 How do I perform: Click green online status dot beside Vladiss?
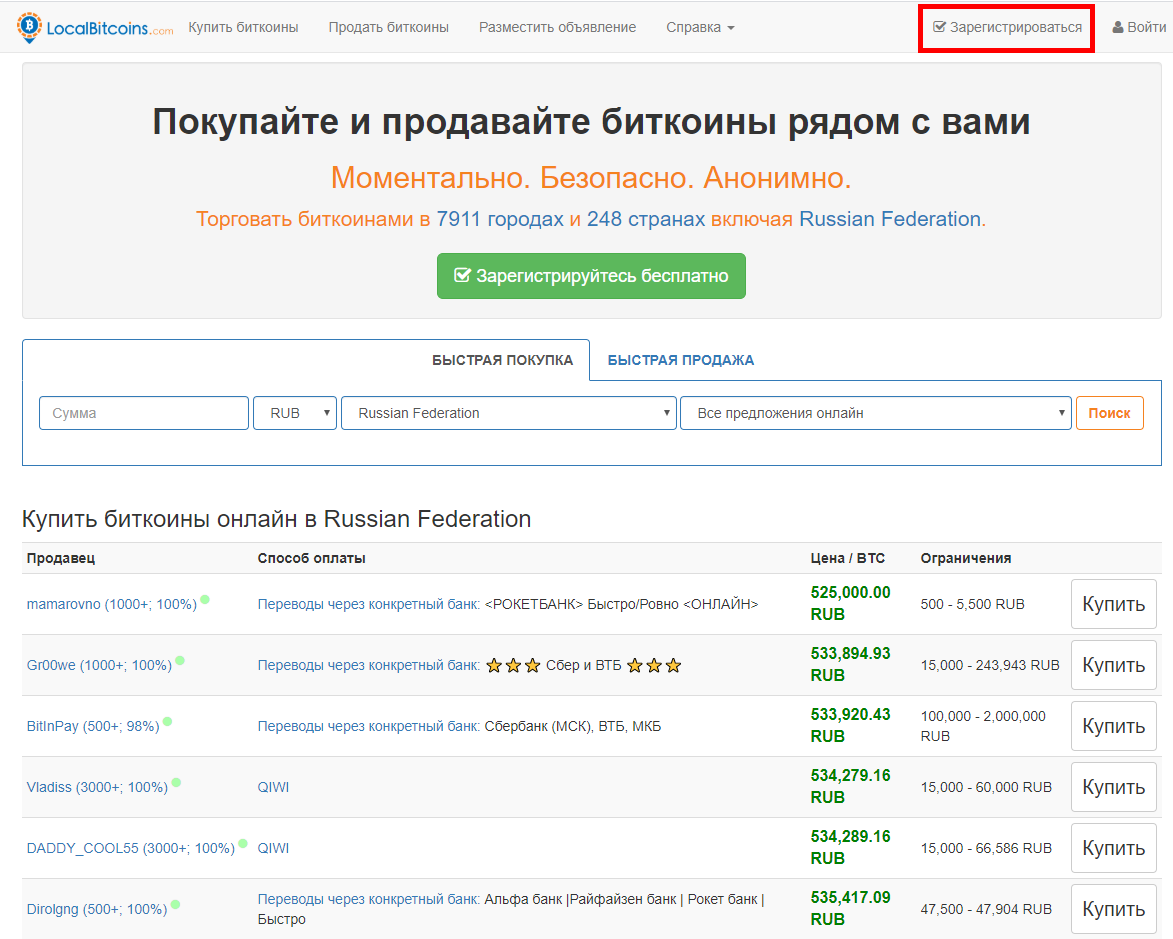coord(176,782)
